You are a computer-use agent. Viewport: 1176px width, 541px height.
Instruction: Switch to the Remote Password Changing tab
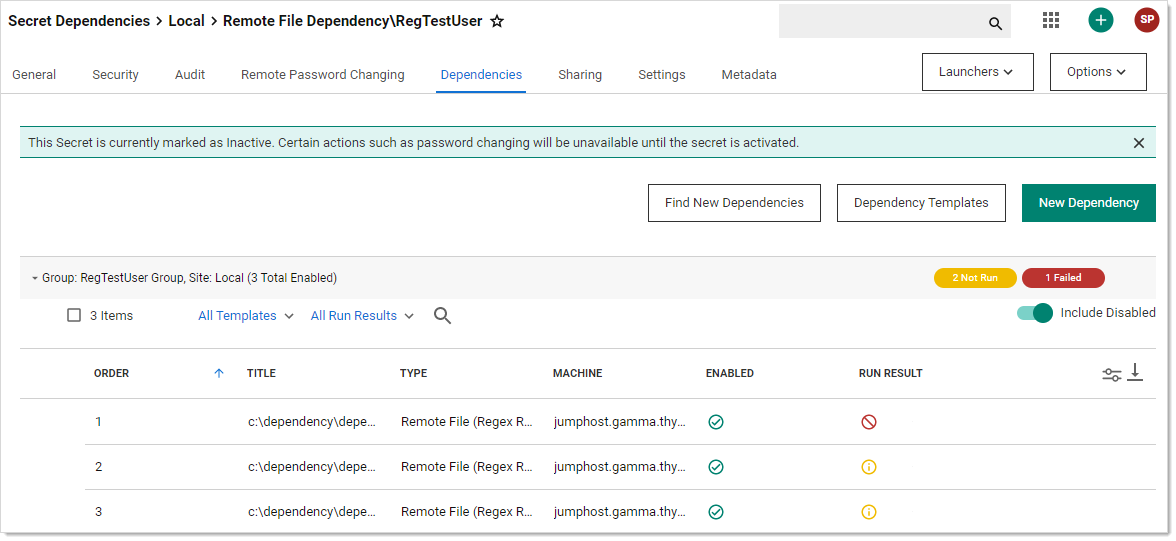point(322,75)
